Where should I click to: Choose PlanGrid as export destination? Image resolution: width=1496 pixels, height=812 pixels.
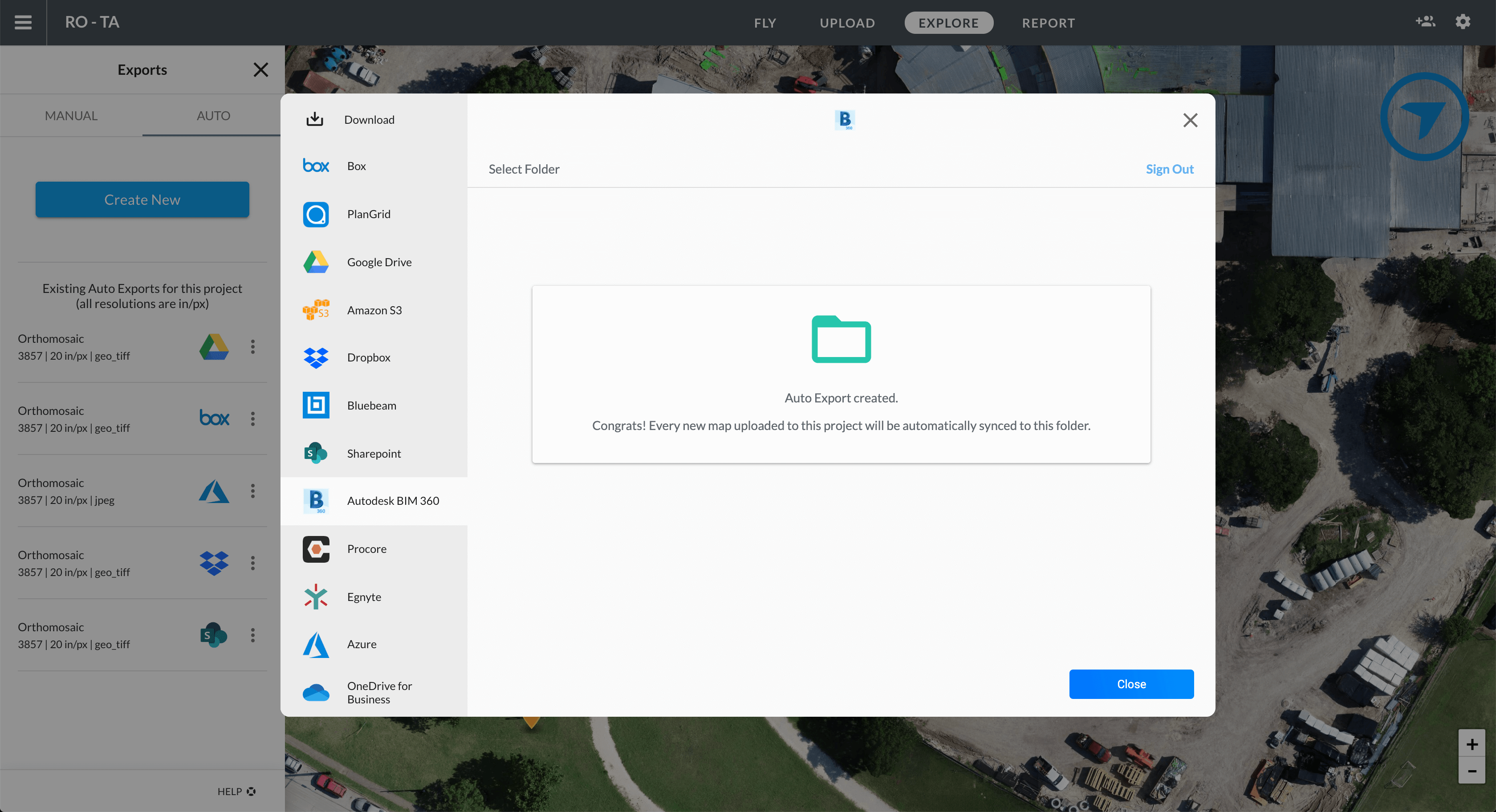point(374,214)
